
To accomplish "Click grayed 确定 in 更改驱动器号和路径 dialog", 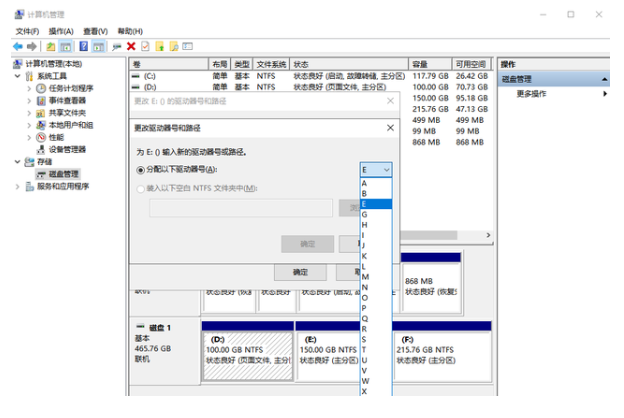I will pos(307,244).
